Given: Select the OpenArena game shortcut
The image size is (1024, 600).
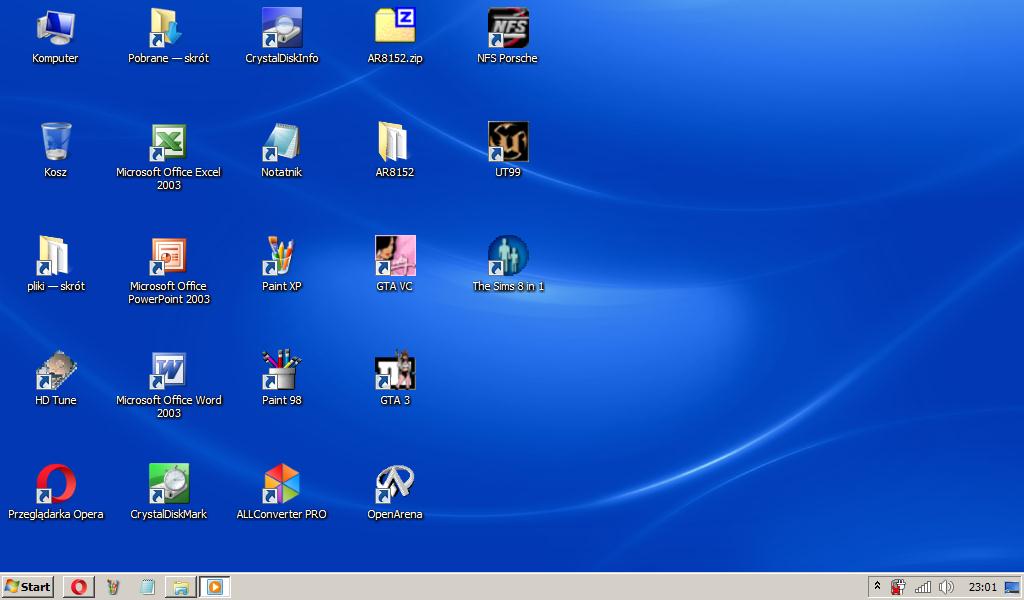Looking at the screenshot, I should (x=394, y=492).
